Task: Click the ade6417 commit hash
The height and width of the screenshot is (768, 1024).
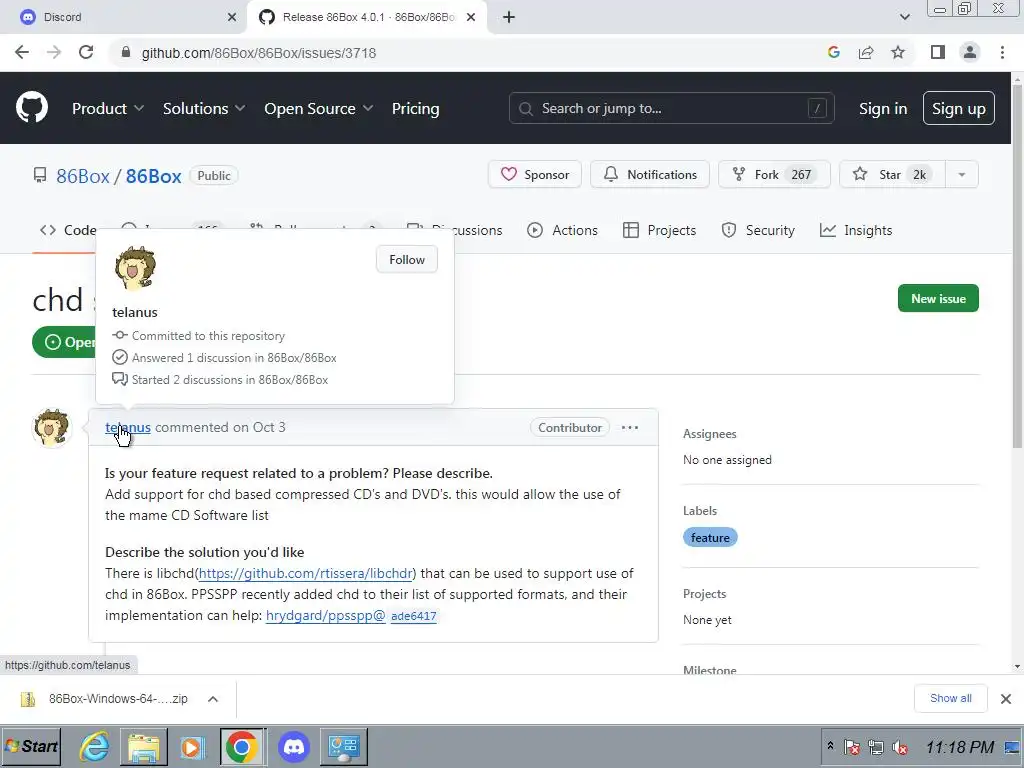Action: 413,616
